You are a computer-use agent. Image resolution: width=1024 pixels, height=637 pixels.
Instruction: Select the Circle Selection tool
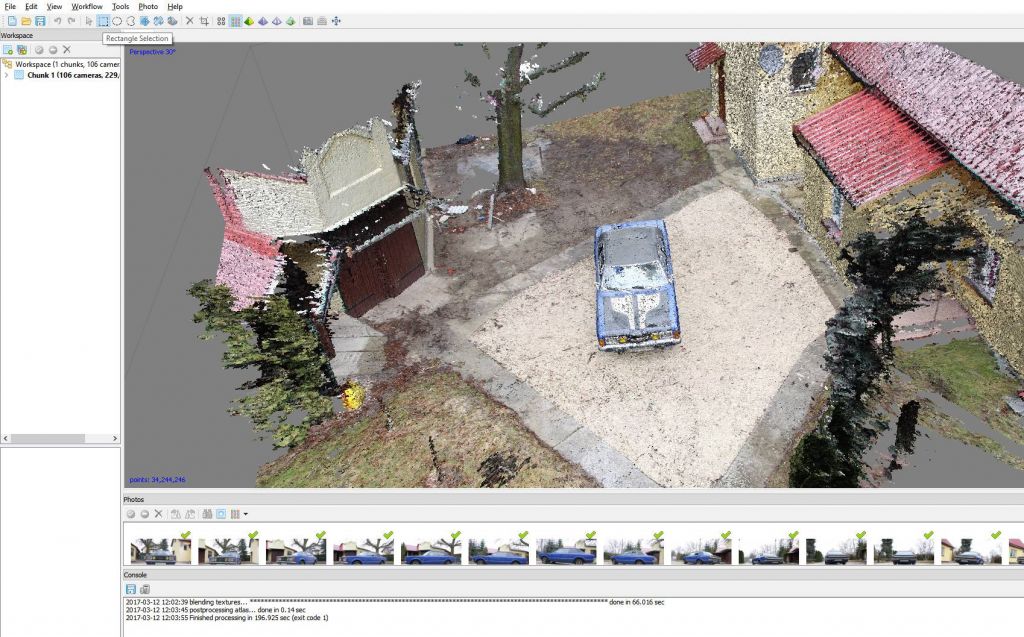click(117, 21)
